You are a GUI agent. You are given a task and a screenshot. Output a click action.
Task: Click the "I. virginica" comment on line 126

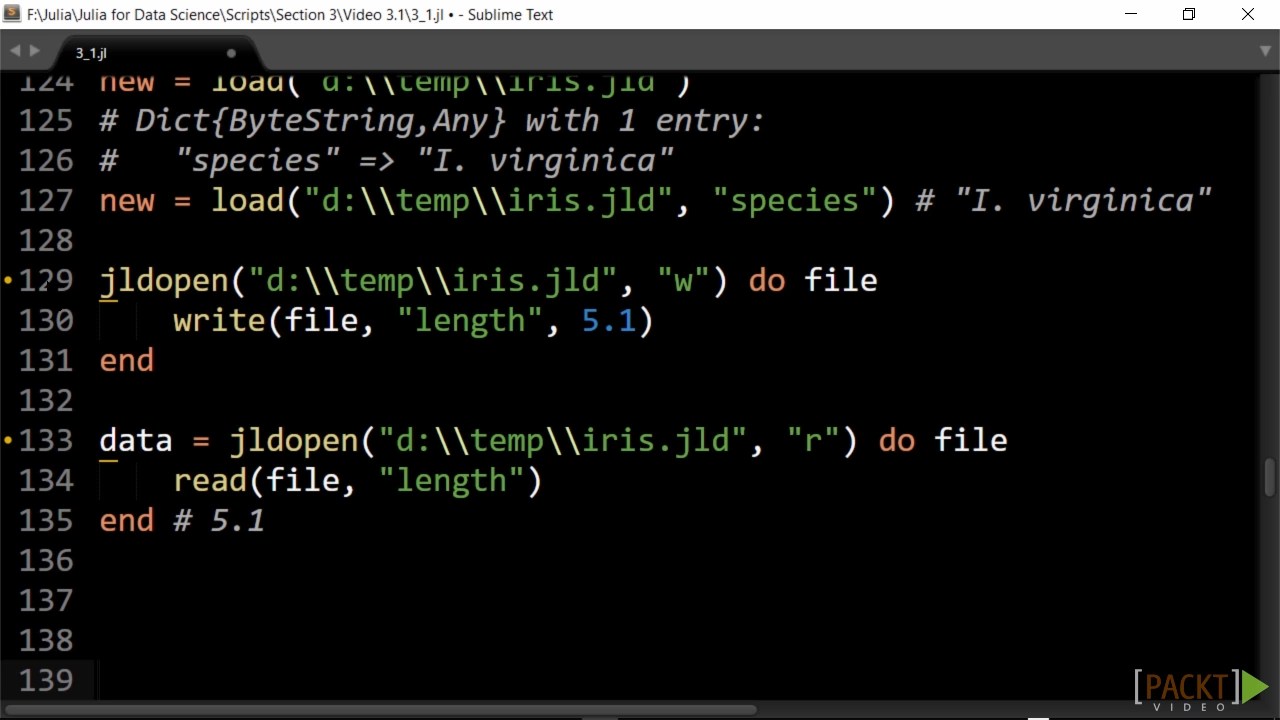point(546,161)
